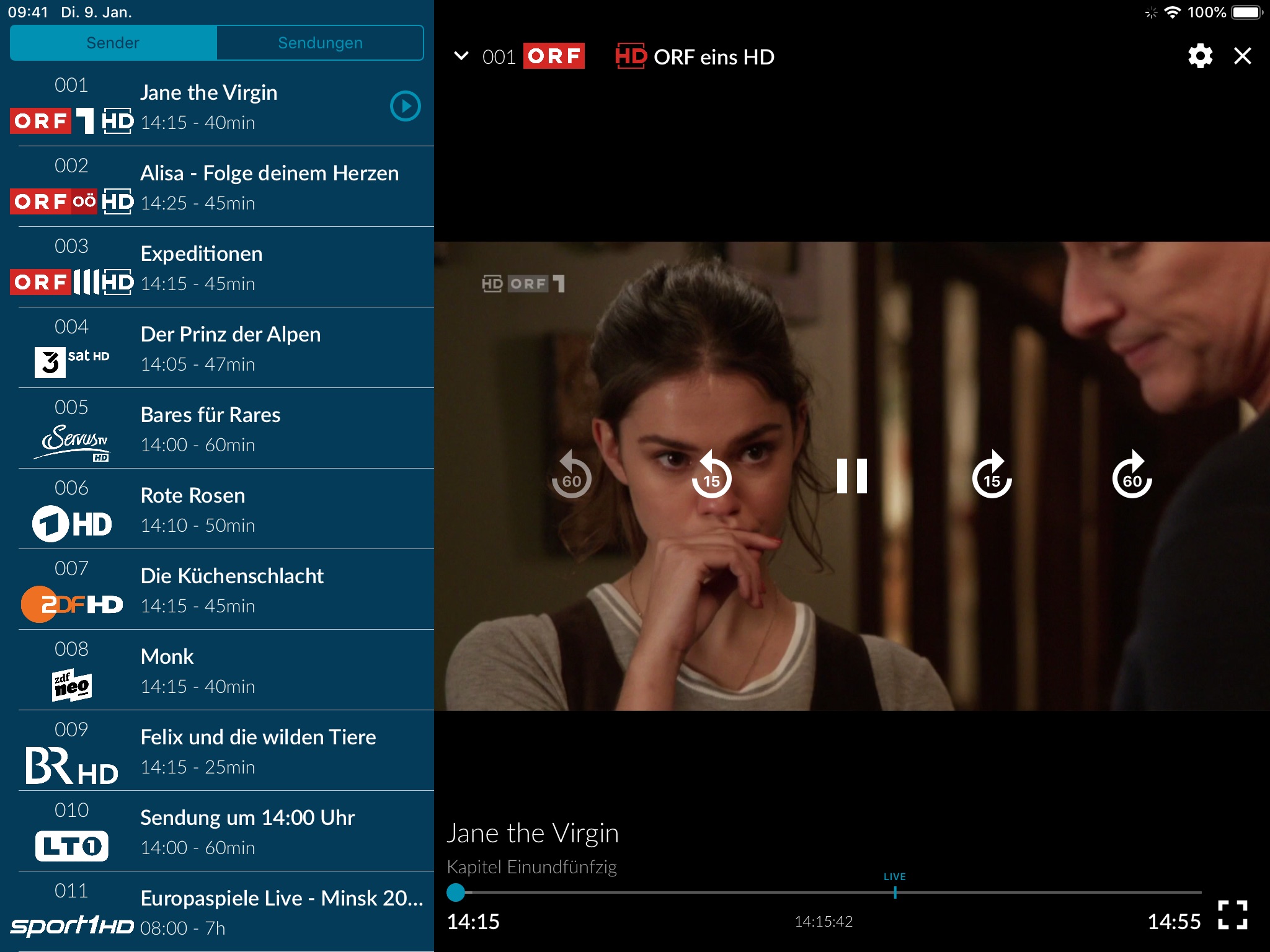Click the 14:15 - 40min time for channel 001
This screenshot has height=952, width=1270.
coord(198,123)
